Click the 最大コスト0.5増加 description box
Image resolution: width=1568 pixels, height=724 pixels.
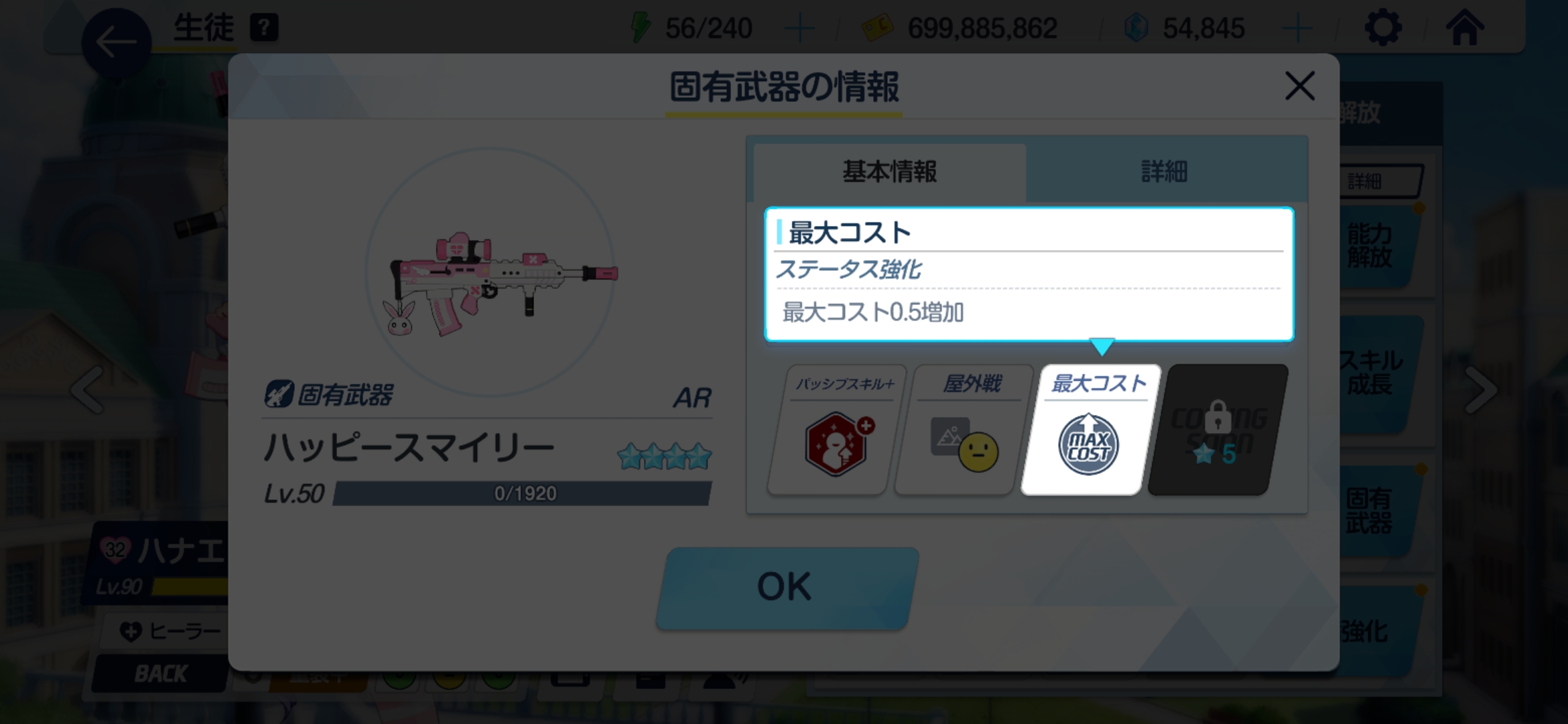(1029, 274)
